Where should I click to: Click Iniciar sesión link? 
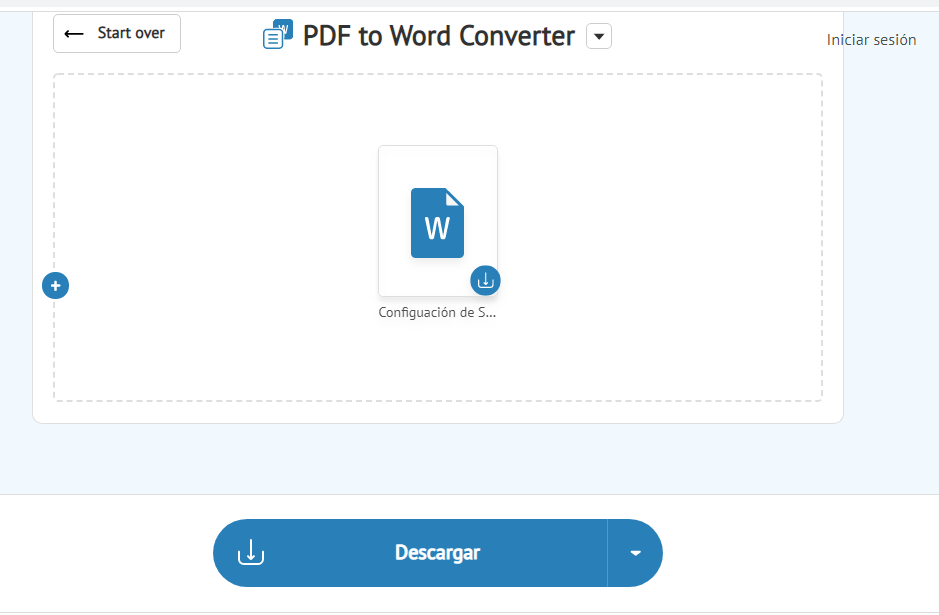pos(871,40)
